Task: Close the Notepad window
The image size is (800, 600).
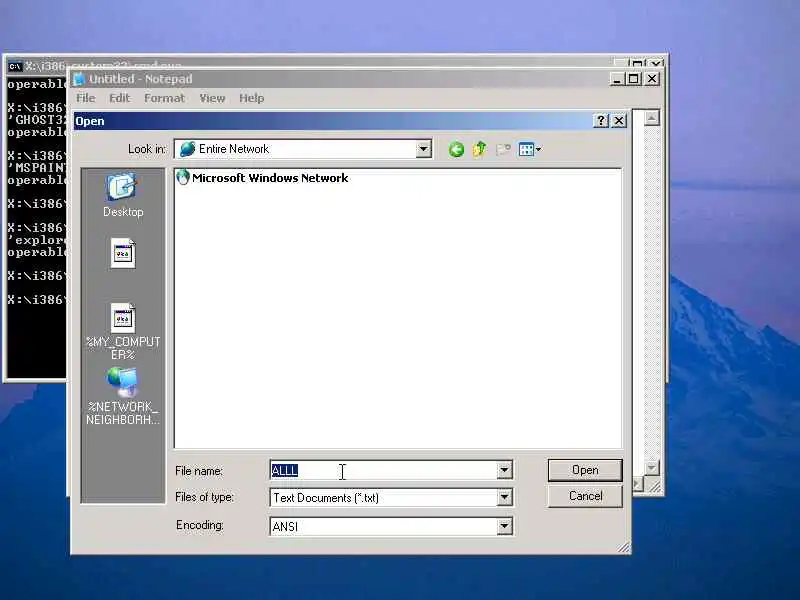Action: pos(652,79)
